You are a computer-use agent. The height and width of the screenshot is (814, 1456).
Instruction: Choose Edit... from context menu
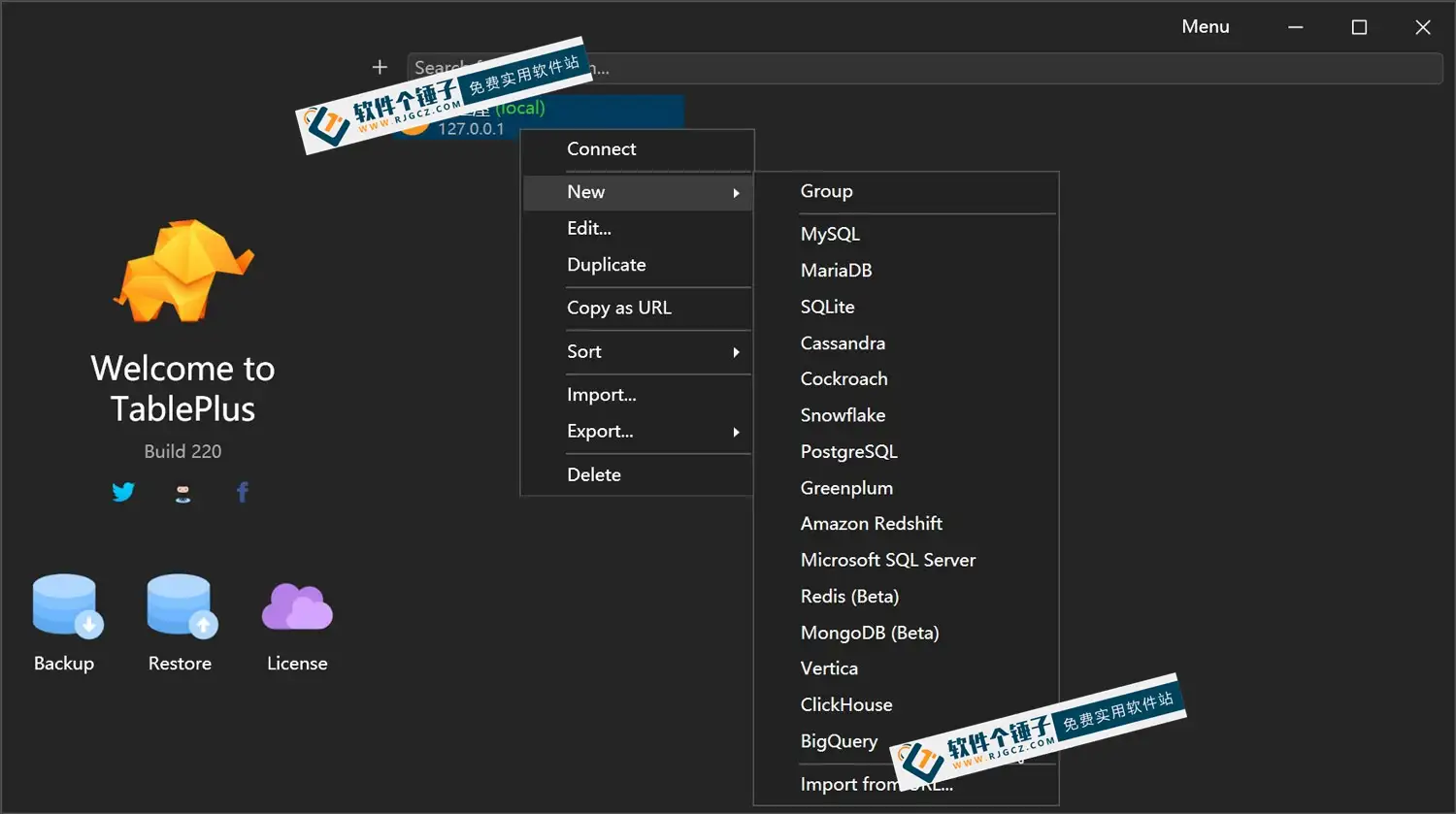pyautogui.click(x=637, y=229)
